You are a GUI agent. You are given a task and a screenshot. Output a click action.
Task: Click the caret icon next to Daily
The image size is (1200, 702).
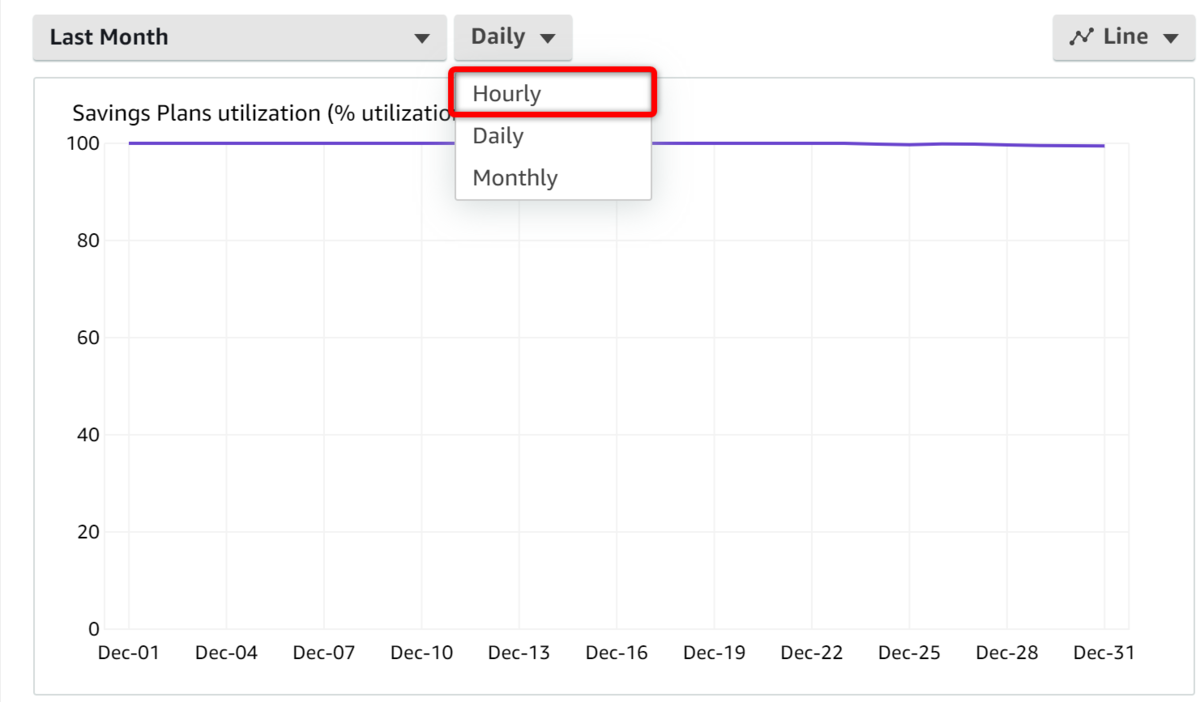coord(547,39)
